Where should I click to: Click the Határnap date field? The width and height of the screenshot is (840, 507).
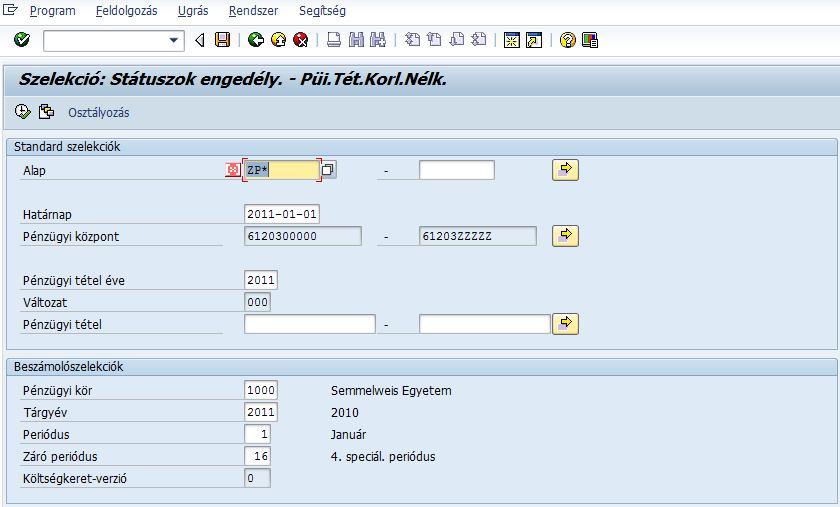coord(282,214)
